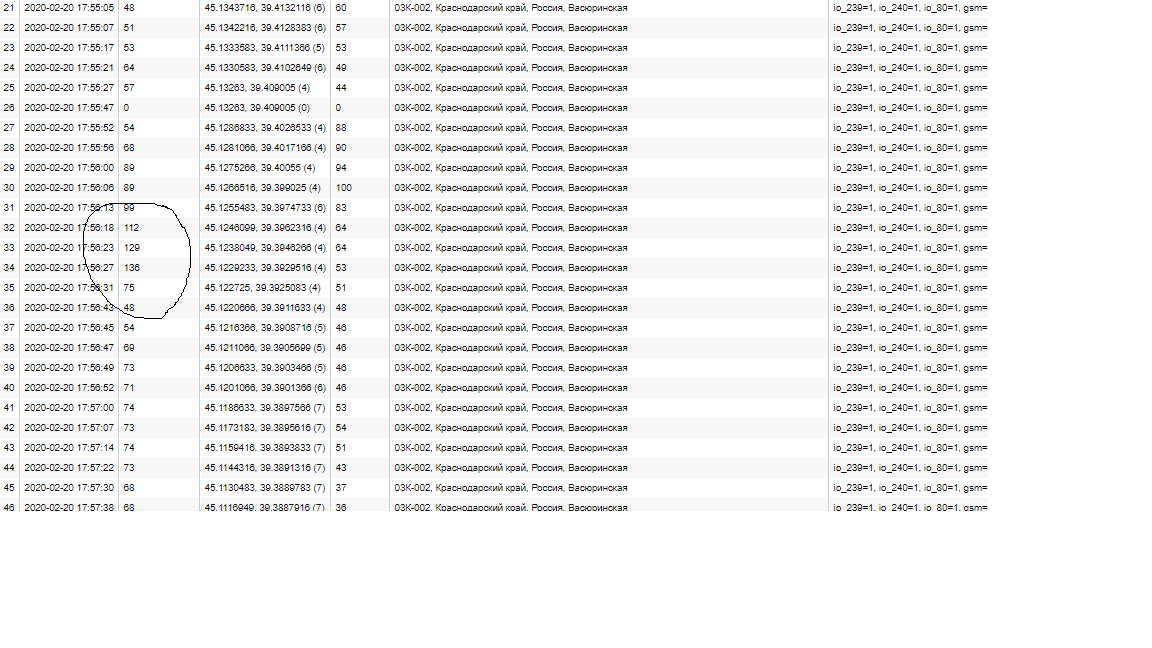This screenshot has width=1152, height=648.
Task: Select row 32 with speed 112
Action: coord(494,228)
